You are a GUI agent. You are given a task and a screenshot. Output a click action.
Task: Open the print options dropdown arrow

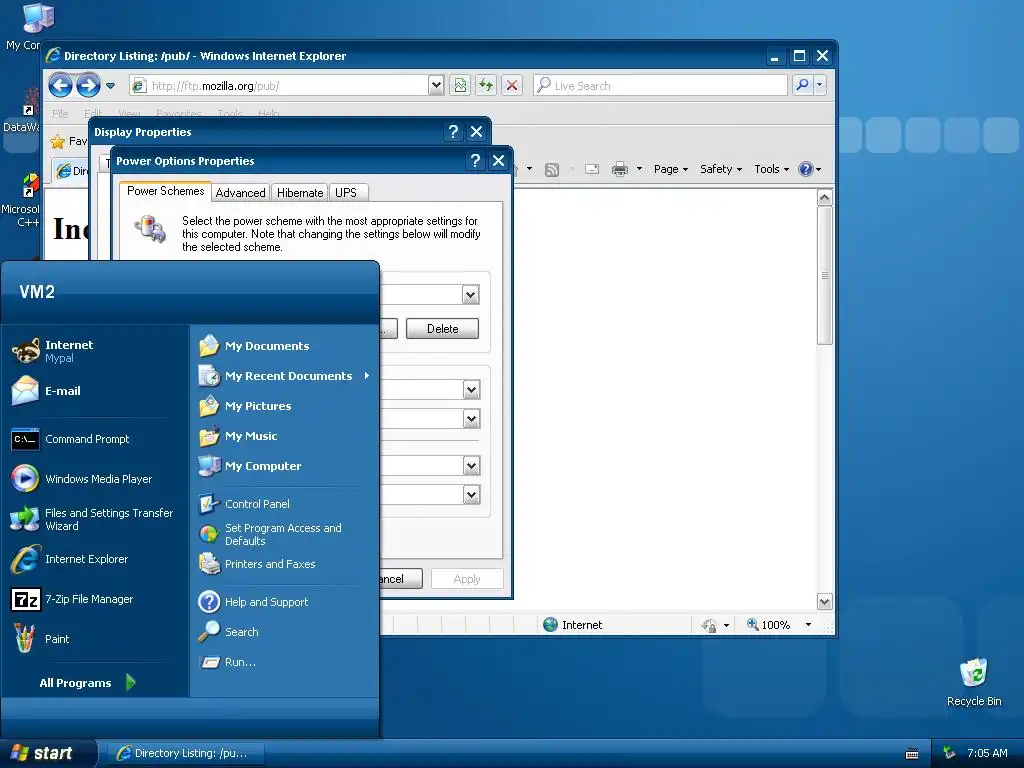[639, 169]
